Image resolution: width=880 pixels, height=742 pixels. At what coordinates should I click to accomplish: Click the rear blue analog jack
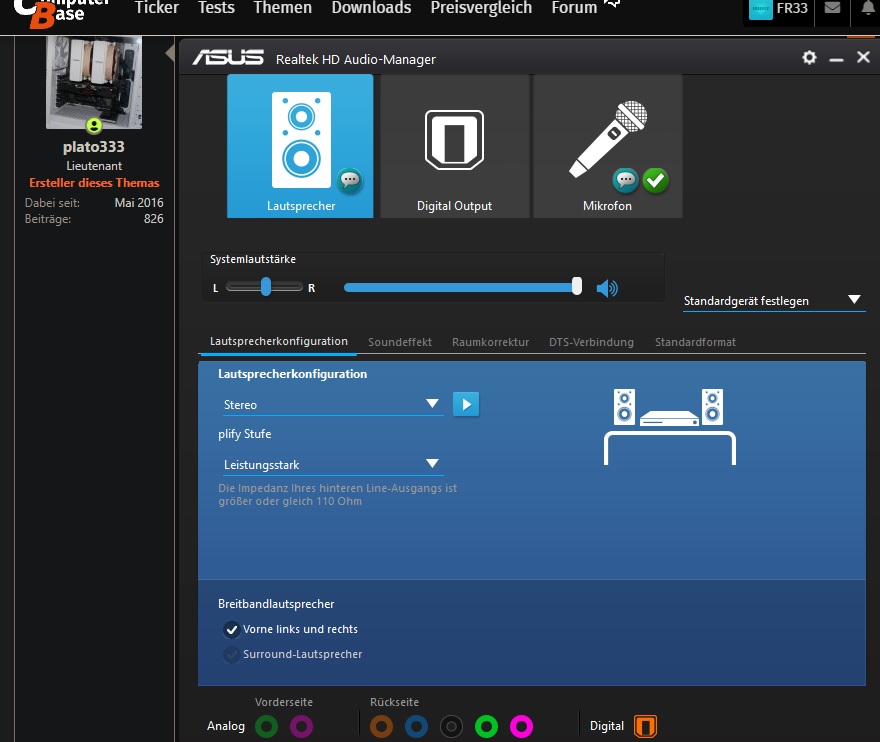tap(416, 726)
